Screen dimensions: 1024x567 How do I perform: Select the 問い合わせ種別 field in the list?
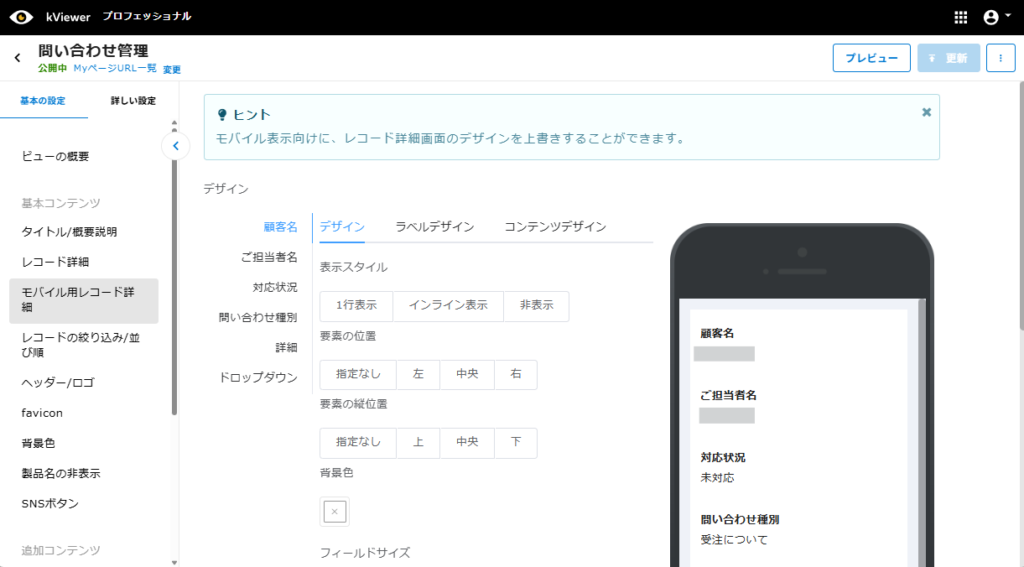tap(258, 317)
